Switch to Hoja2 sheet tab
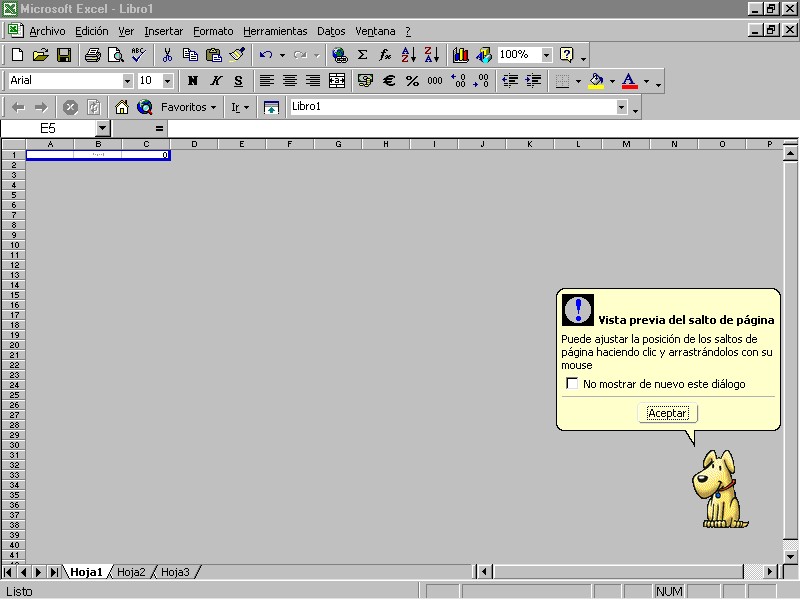The image size is (800, 600). [x=131, y=572]
